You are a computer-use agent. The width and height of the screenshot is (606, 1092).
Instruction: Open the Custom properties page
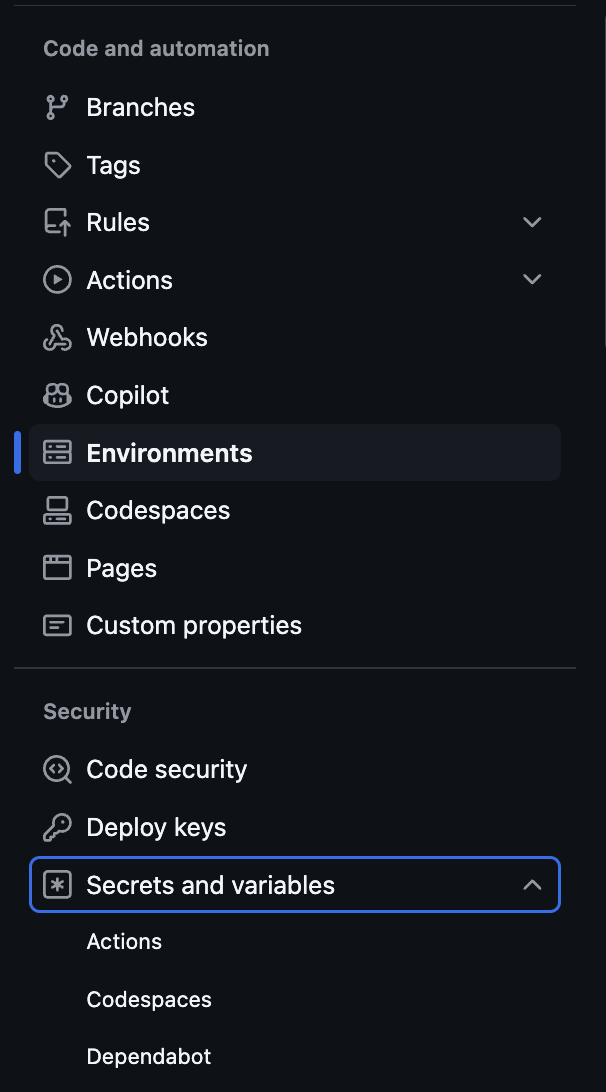coord(194,626)
